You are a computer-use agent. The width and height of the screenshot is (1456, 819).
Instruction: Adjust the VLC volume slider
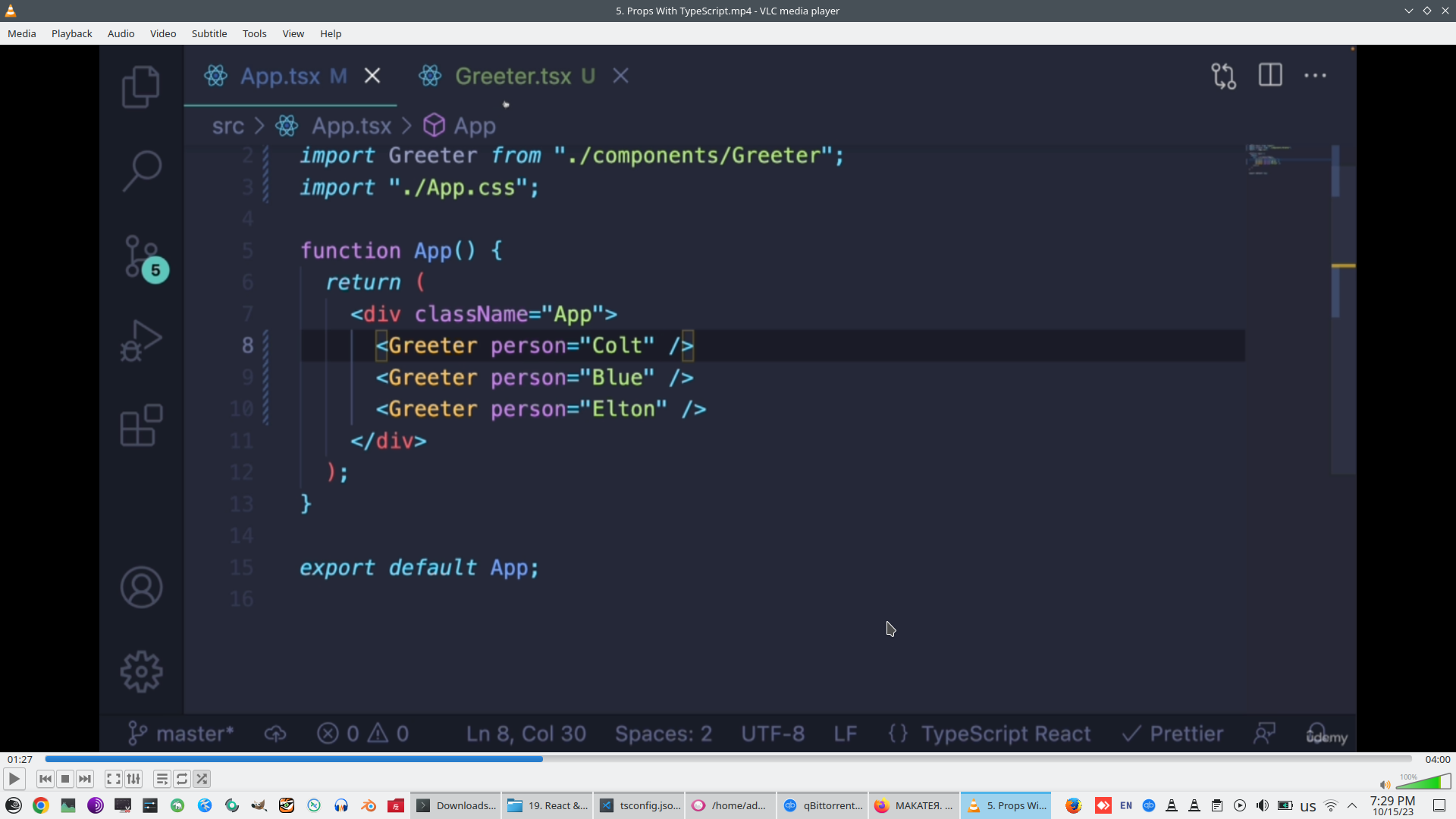click(1423, 783)
